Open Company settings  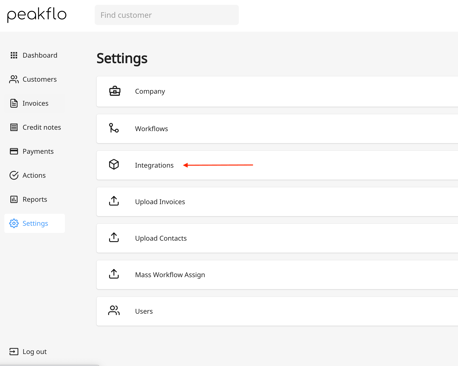coord(277,91)
